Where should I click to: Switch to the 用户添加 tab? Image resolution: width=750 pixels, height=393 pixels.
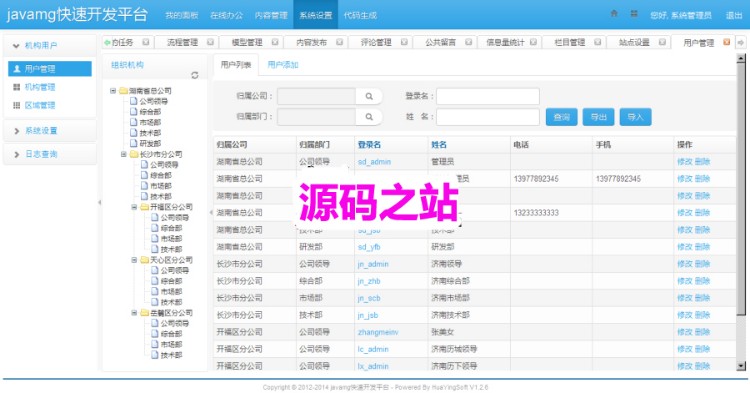pyautogui.click(x=283, y=65)
